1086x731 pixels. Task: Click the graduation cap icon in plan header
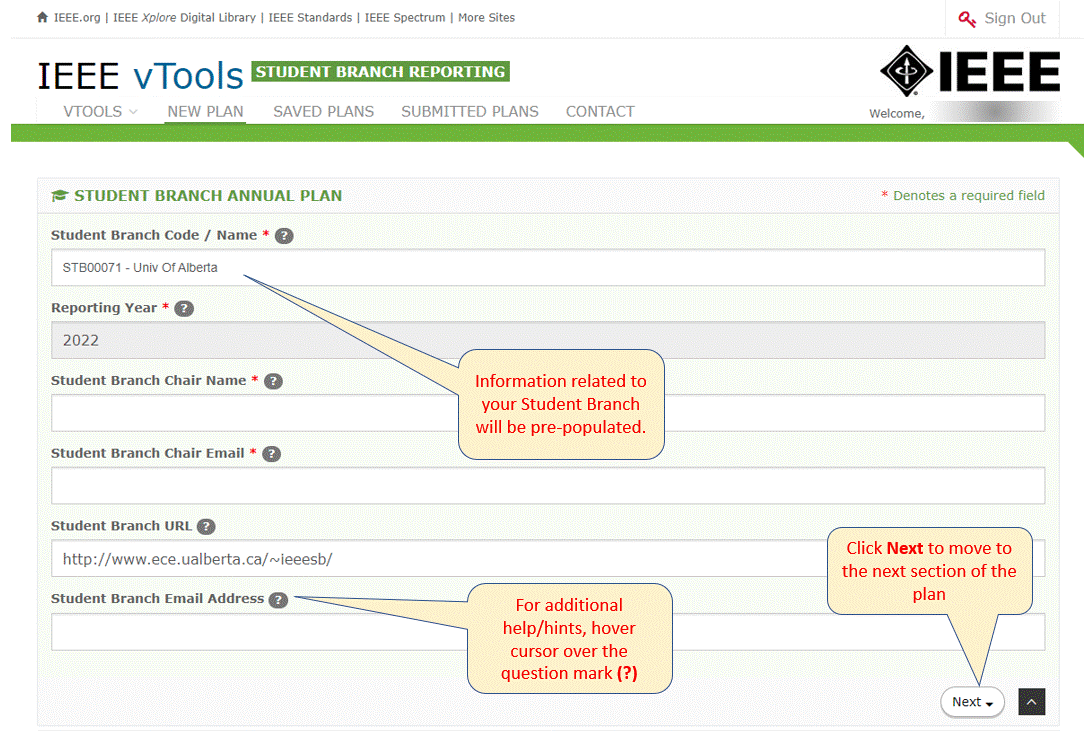60,196
